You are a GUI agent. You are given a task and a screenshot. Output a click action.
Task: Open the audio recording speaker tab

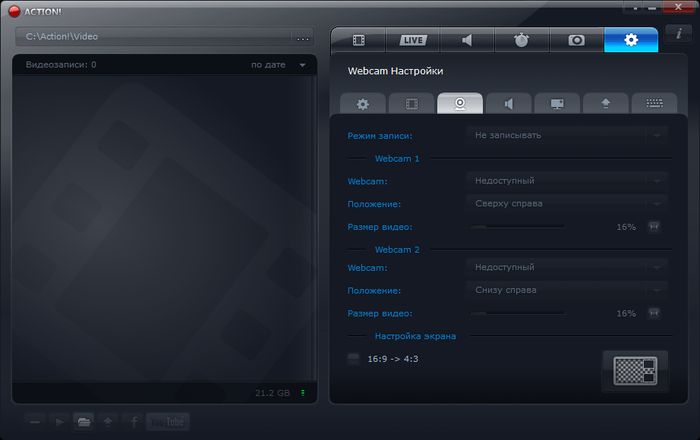(x=467, y=41)
